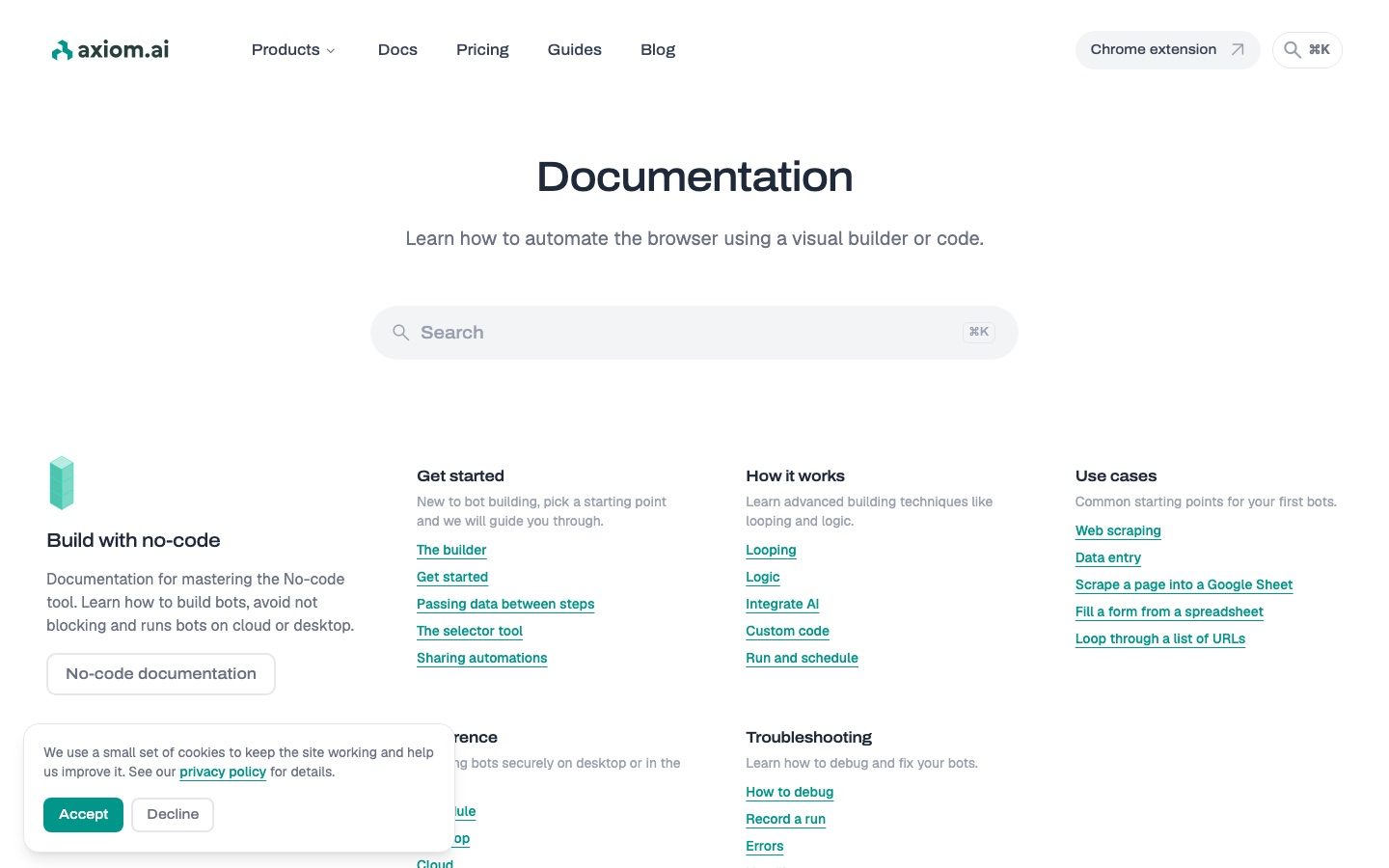Screen dimensions: 1389x868
Task: Open Scrape a page into Google Sheet
Action: [1184, 584]
